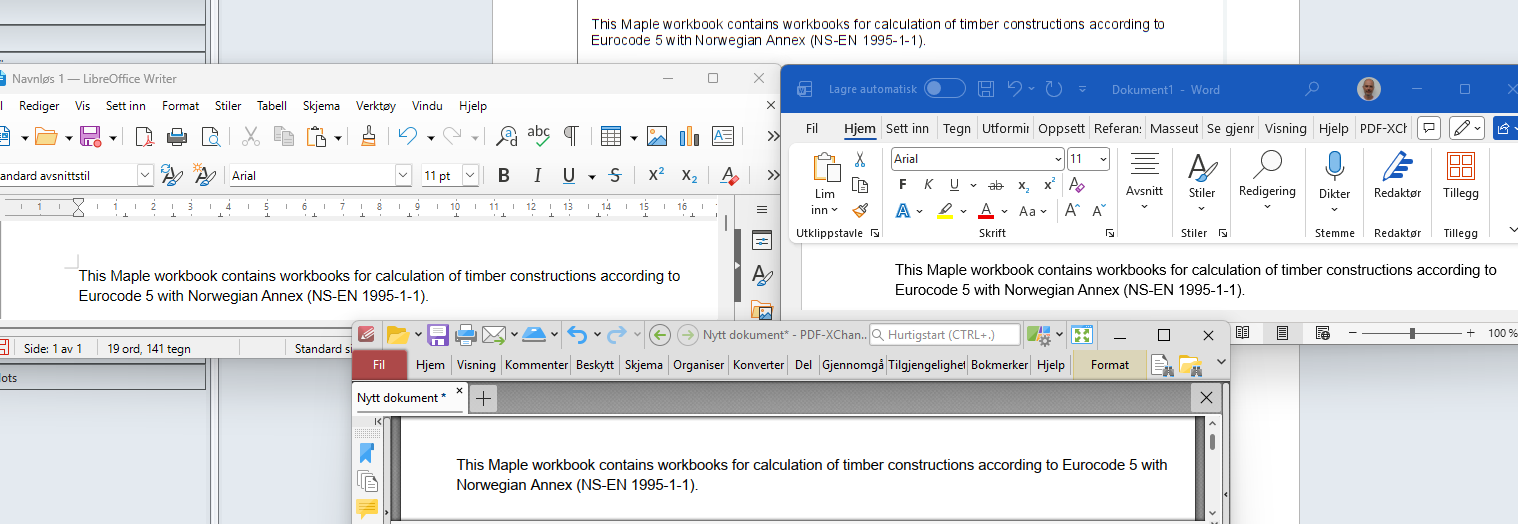The width and height of the screenshot is (1518, 524).
Task: Click the Dikter microphone icon in Word
Action: 1334,168
